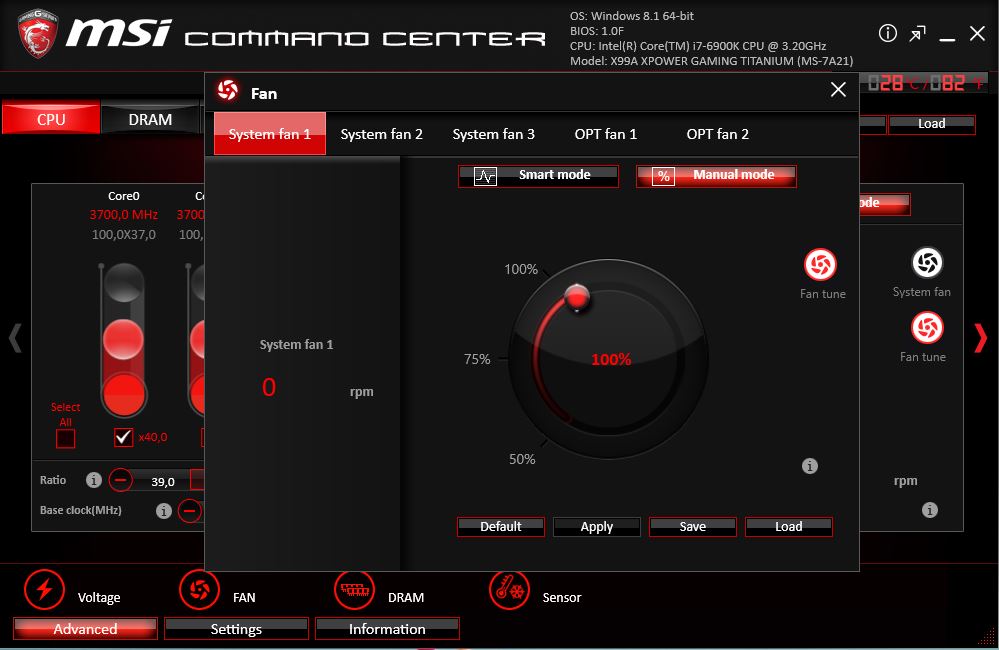
Task: Go to previous page with left arrow
Action: (x=15, y=338)
